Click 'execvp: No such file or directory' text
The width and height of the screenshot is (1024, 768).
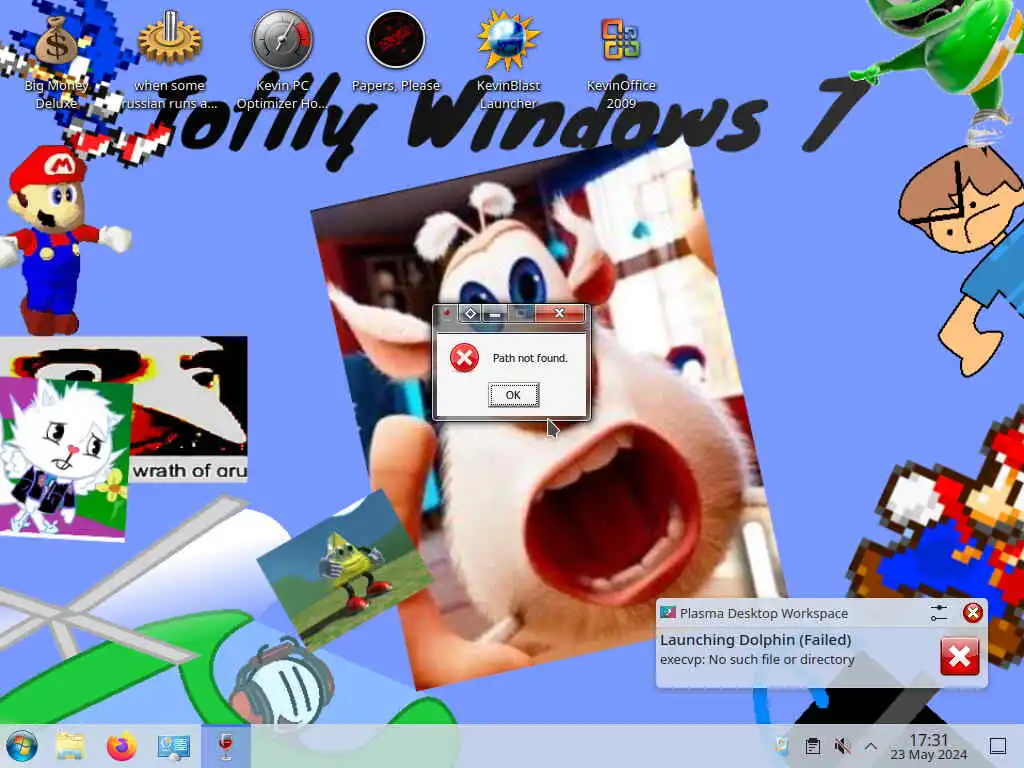click(x=757, y=660)
